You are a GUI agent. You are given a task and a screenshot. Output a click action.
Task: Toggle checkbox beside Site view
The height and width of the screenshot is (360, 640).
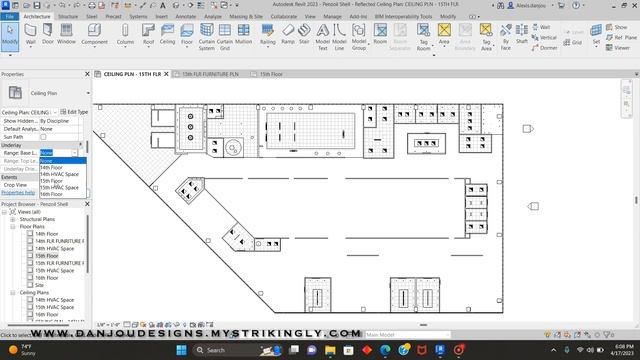click(x=30, y=285)
